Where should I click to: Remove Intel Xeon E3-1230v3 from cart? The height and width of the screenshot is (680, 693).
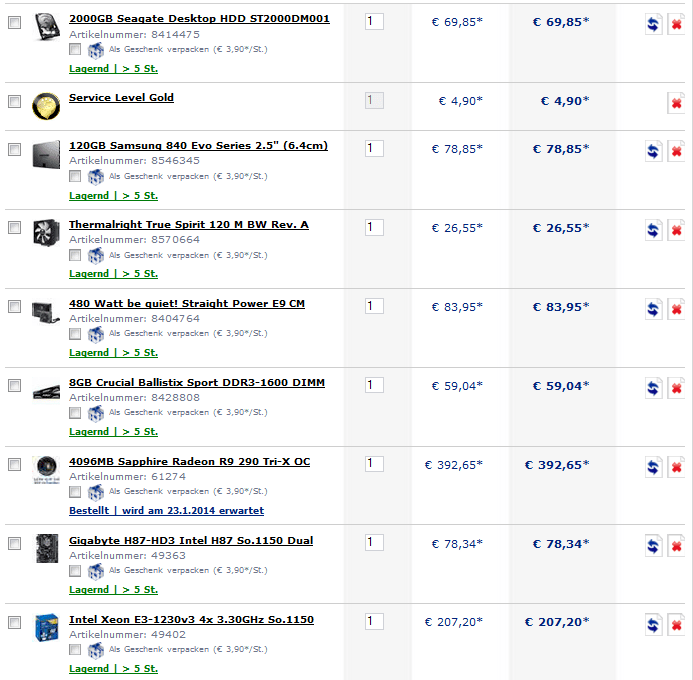[676, 625]
